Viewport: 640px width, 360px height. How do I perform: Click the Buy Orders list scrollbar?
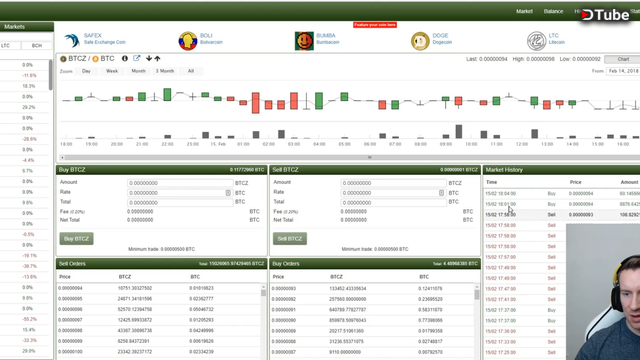(x=477, y=295)
